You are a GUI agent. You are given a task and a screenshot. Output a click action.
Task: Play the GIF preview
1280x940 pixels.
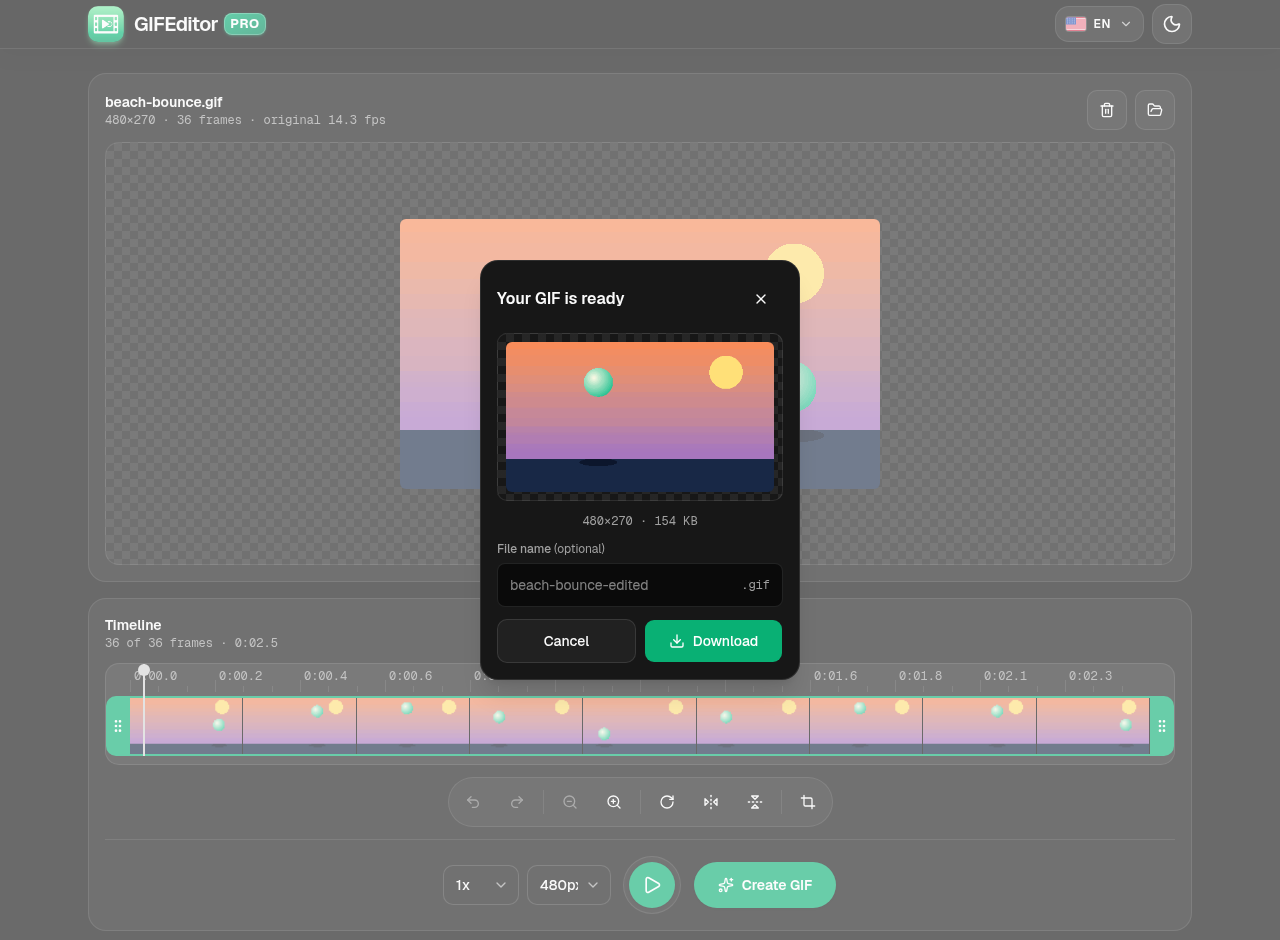click(652, 885)
